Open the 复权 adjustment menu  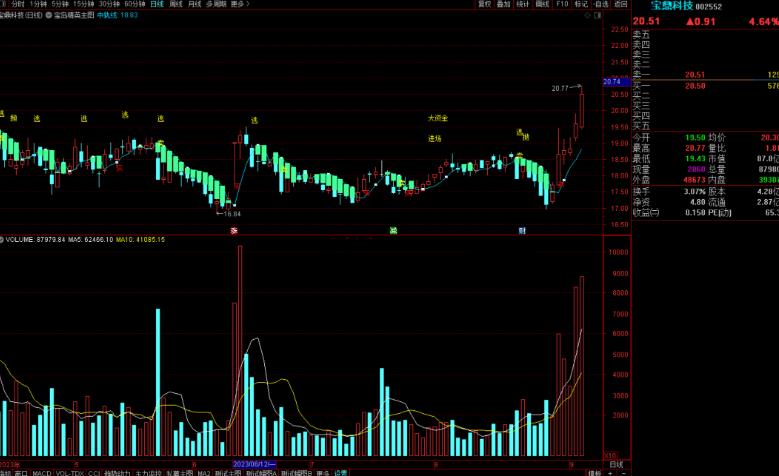pos(484,4)
